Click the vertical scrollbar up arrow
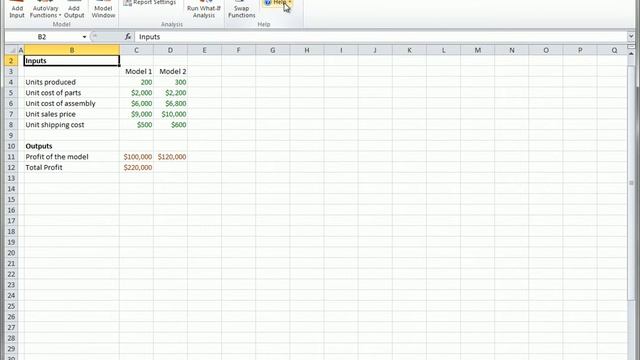 pos(631,53)
